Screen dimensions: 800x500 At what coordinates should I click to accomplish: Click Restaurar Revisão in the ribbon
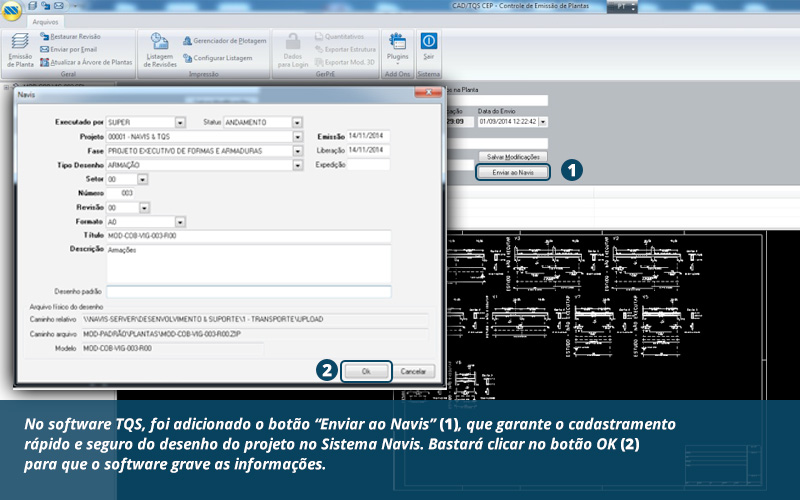[70, 36]
